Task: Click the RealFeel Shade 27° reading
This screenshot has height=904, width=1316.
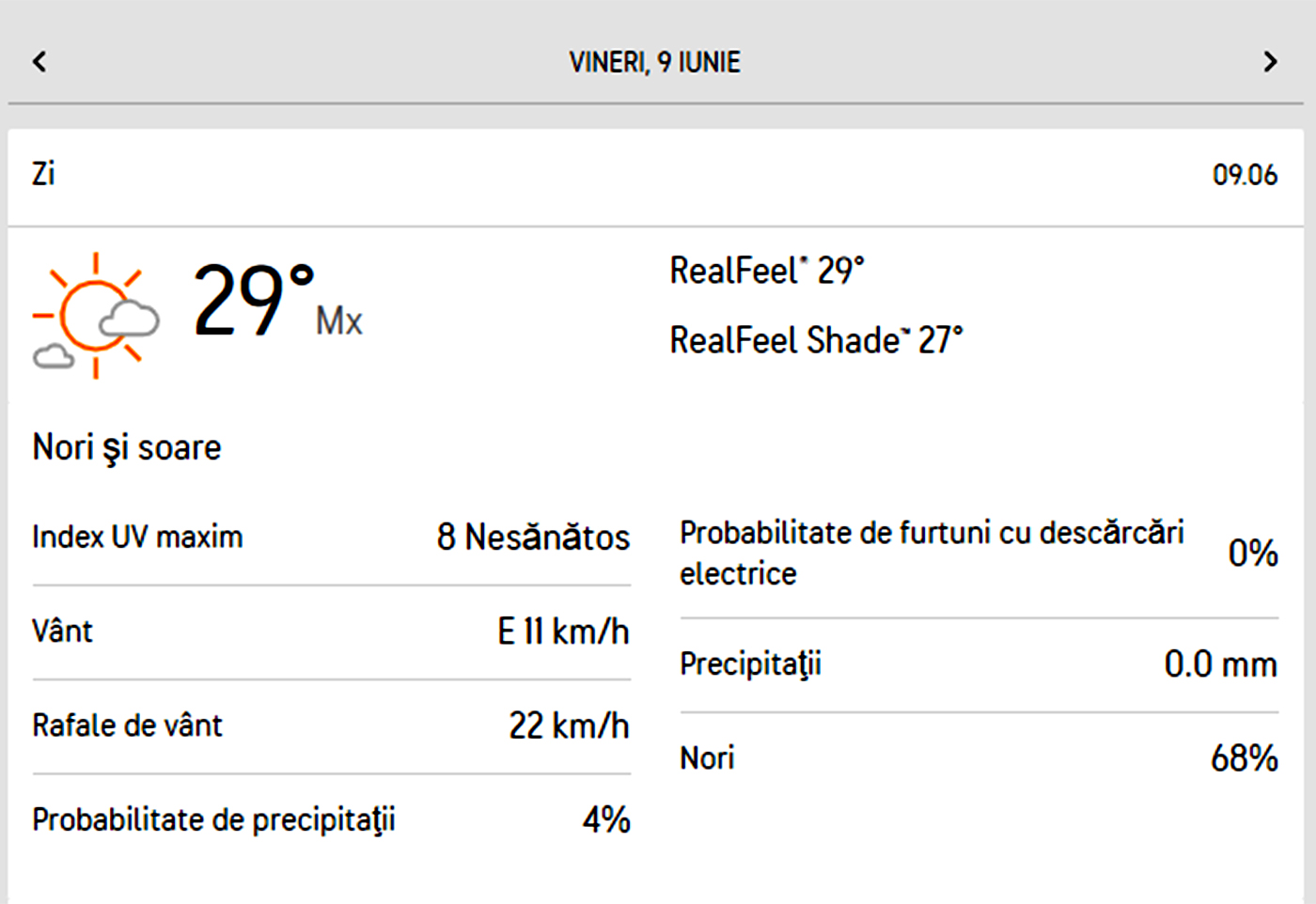Action: tap(816, 340)
